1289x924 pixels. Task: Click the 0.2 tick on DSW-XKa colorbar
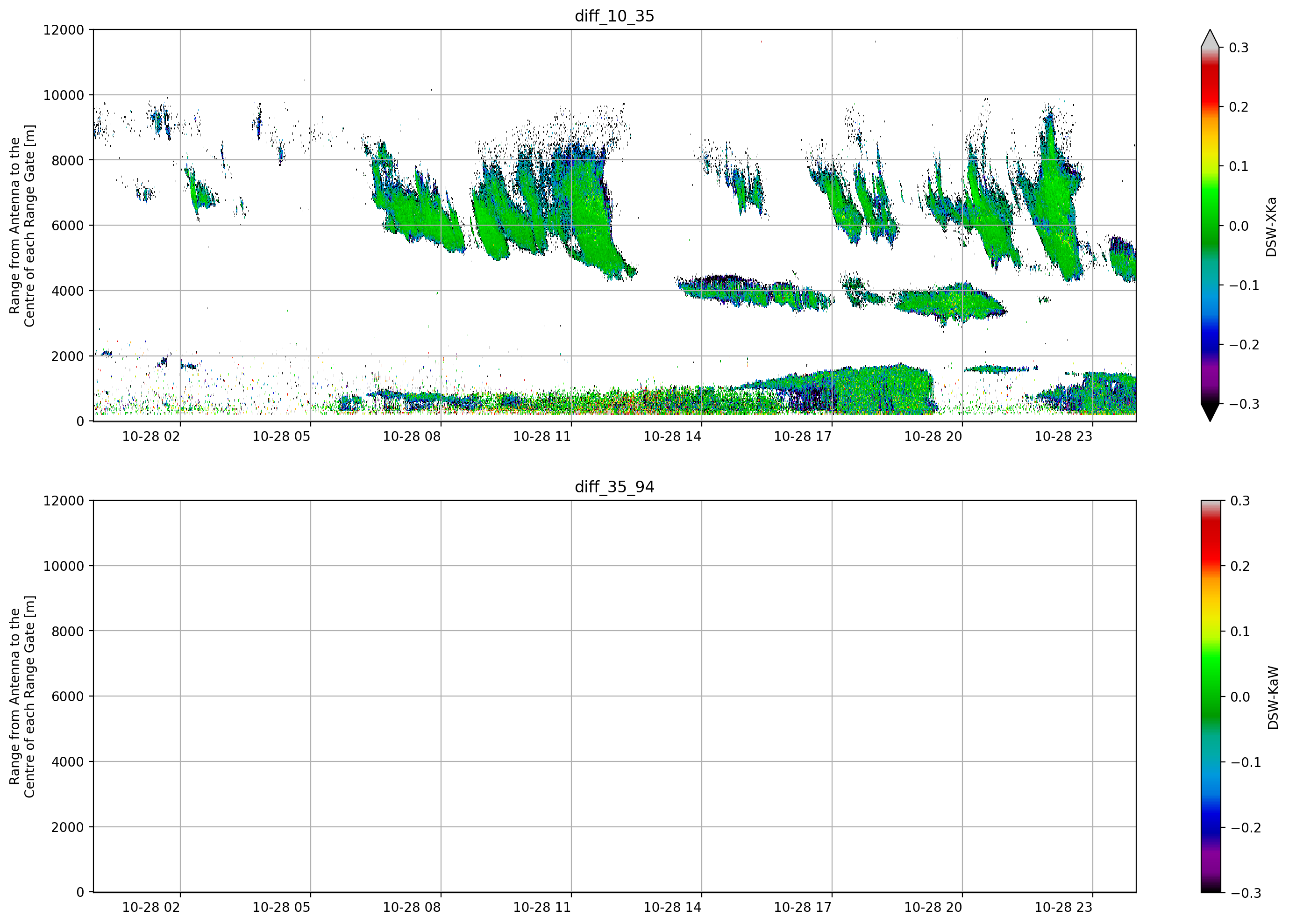point(1239,107)
